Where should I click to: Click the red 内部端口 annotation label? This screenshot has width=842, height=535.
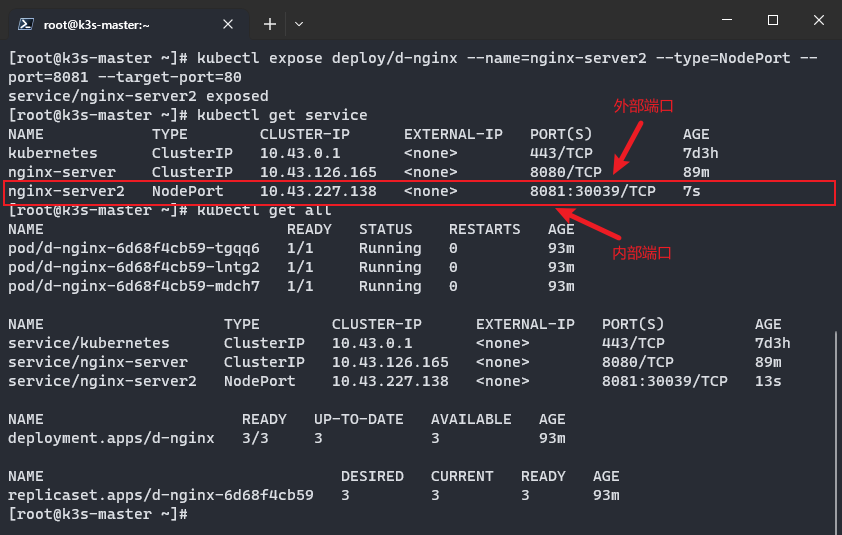tap(642, 253)
